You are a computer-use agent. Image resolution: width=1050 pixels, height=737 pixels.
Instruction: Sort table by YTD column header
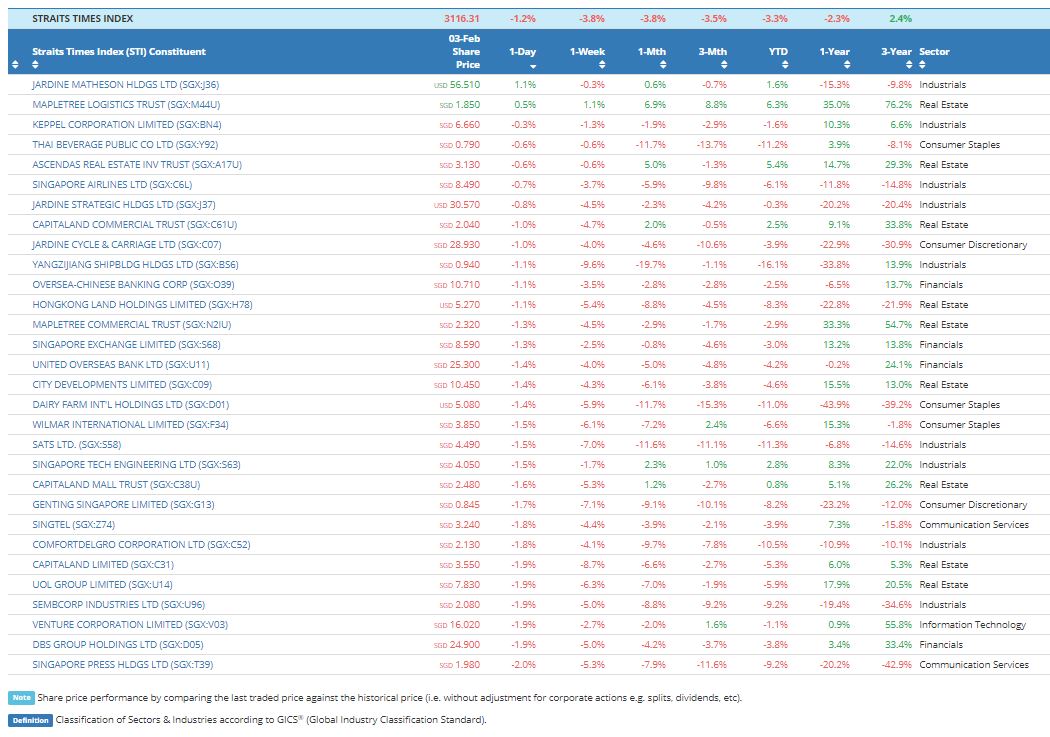click(777, 52)
